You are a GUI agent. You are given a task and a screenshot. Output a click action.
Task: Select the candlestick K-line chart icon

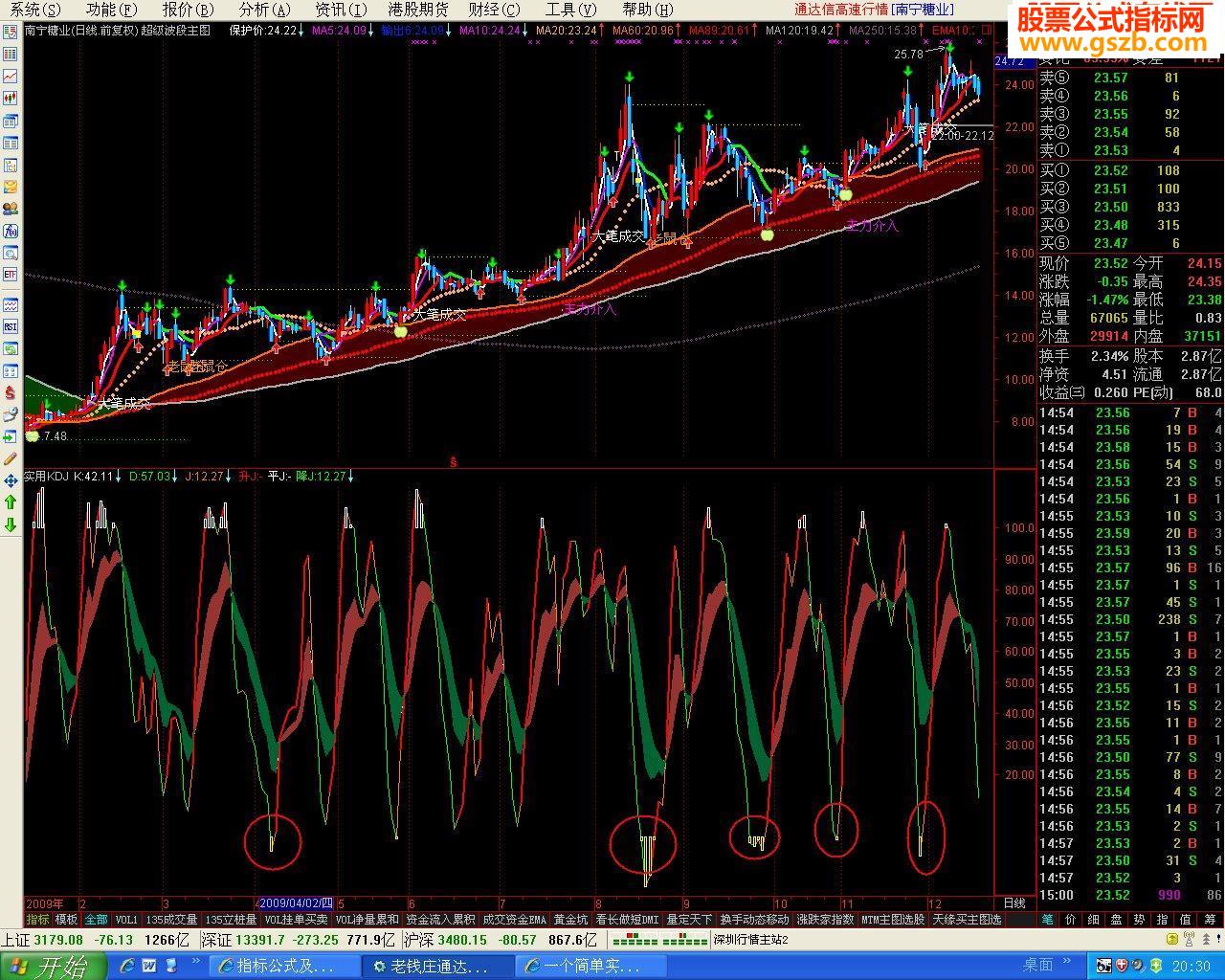[x=11, y=98]
